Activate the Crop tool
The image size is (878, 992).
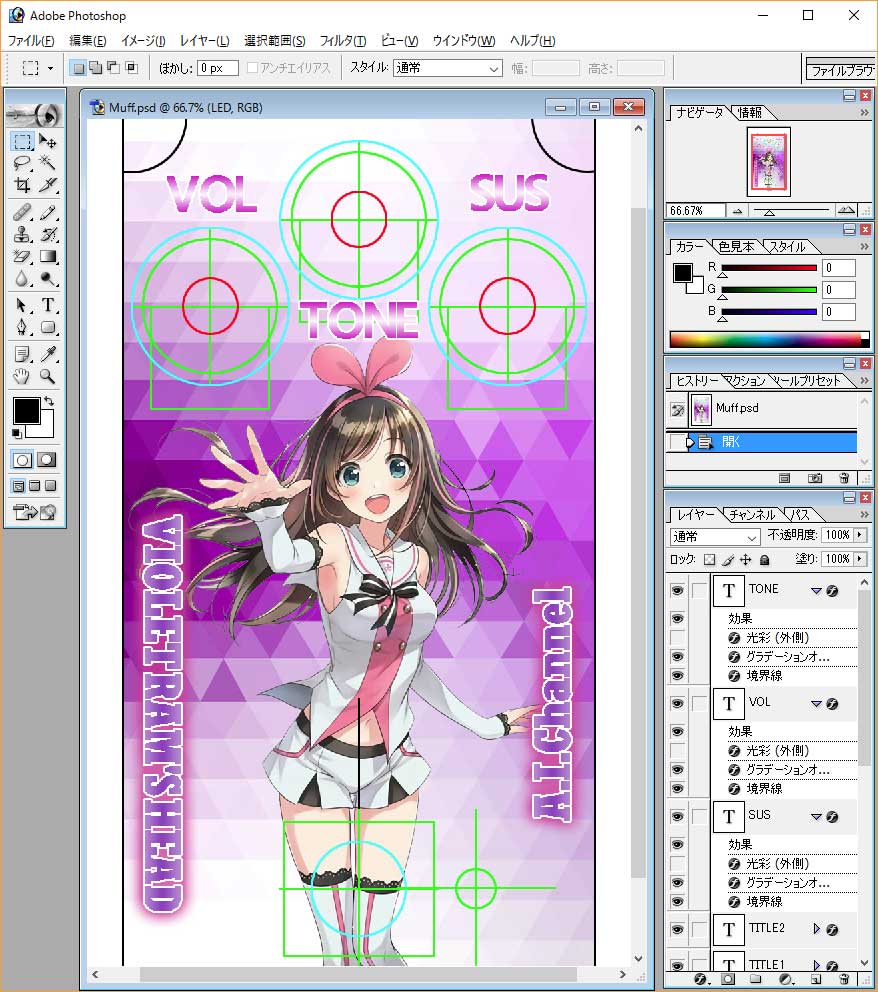[23, 185]
